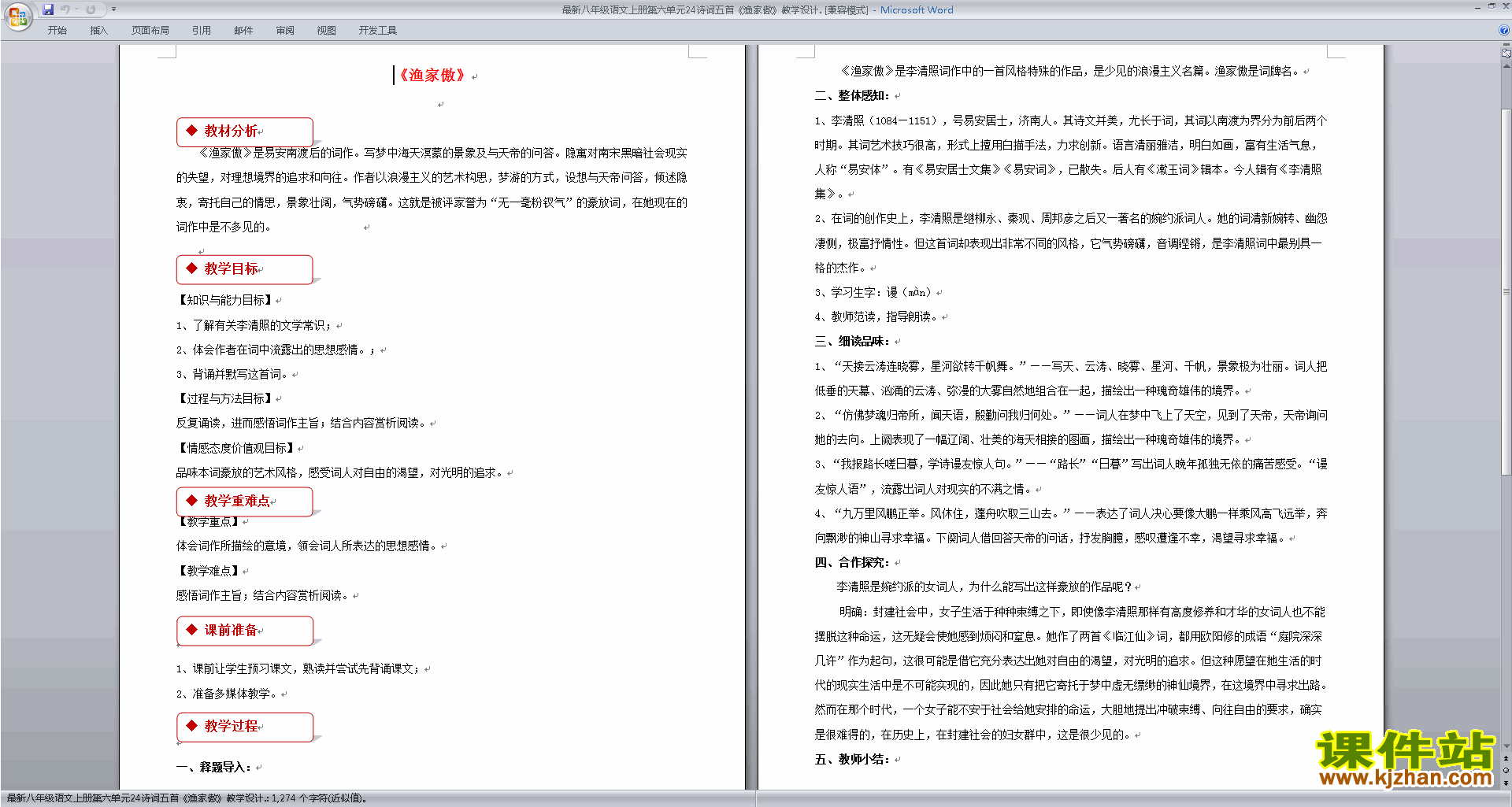Viewport: 1512px width, 807px height.
Task: Click the vertical scrollbar down arrow
Action: pos(1506,746)
